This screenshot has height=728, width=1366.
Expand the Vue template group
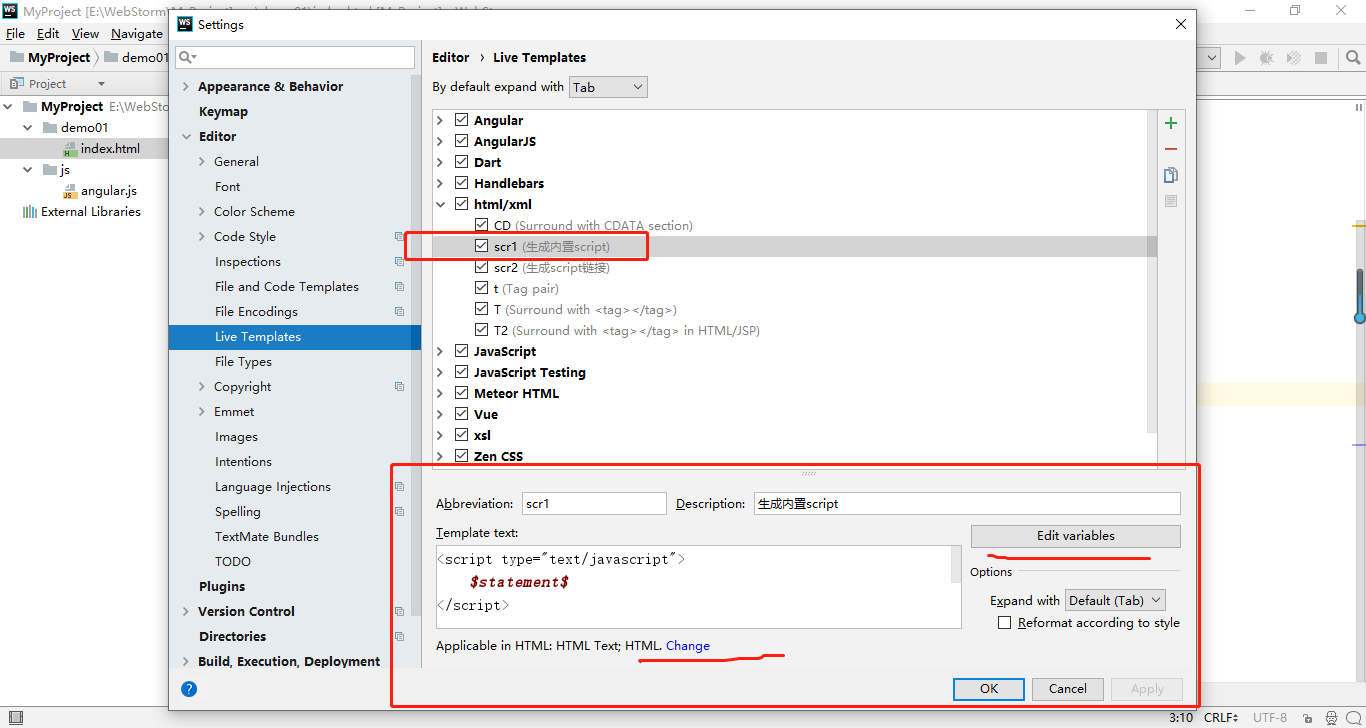coord(440,414)
